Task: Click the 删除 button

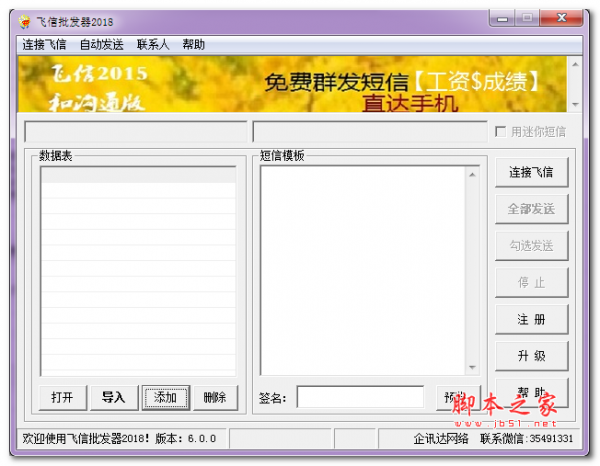Action: click(215, 398)
